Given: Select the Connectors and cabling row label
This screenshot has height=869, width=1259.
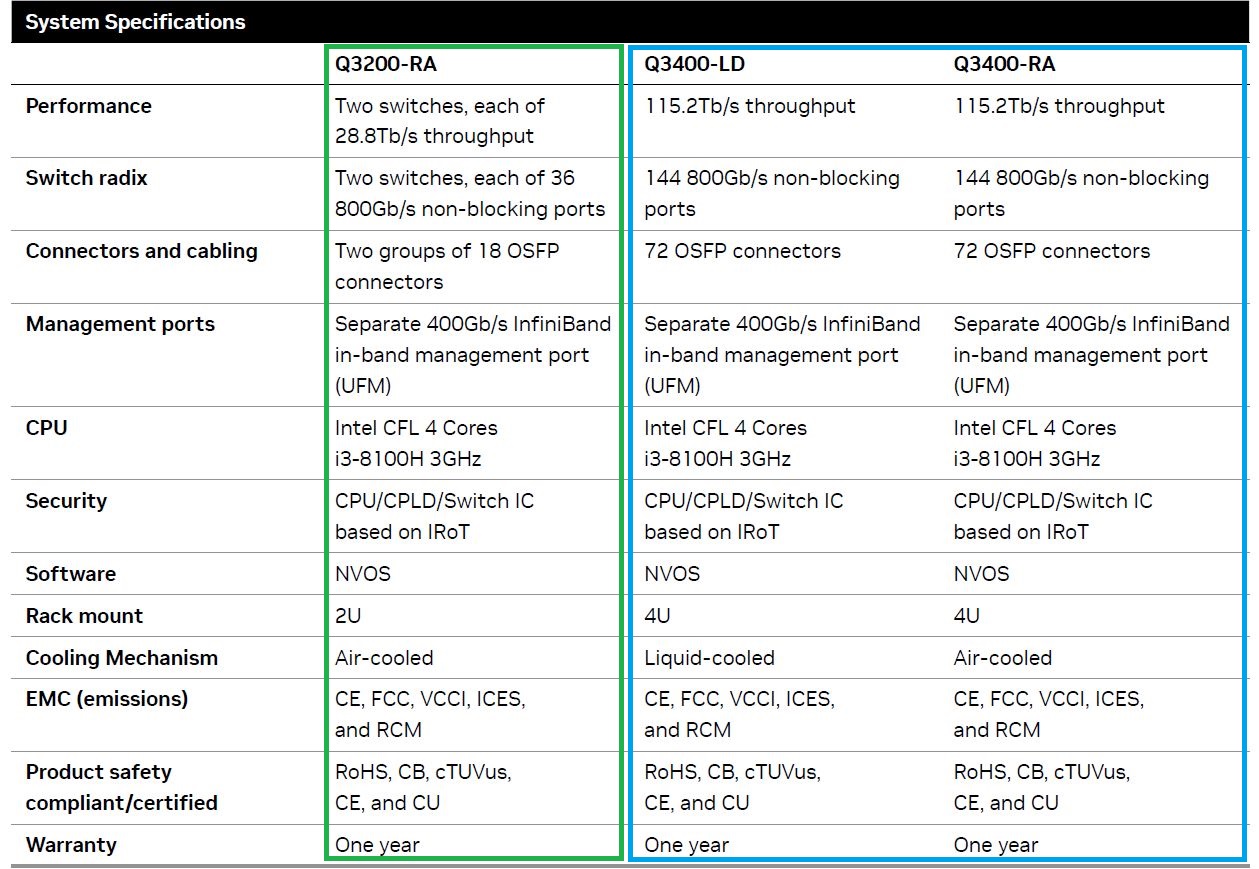Looking at the screenshot, I should point(139,251).
